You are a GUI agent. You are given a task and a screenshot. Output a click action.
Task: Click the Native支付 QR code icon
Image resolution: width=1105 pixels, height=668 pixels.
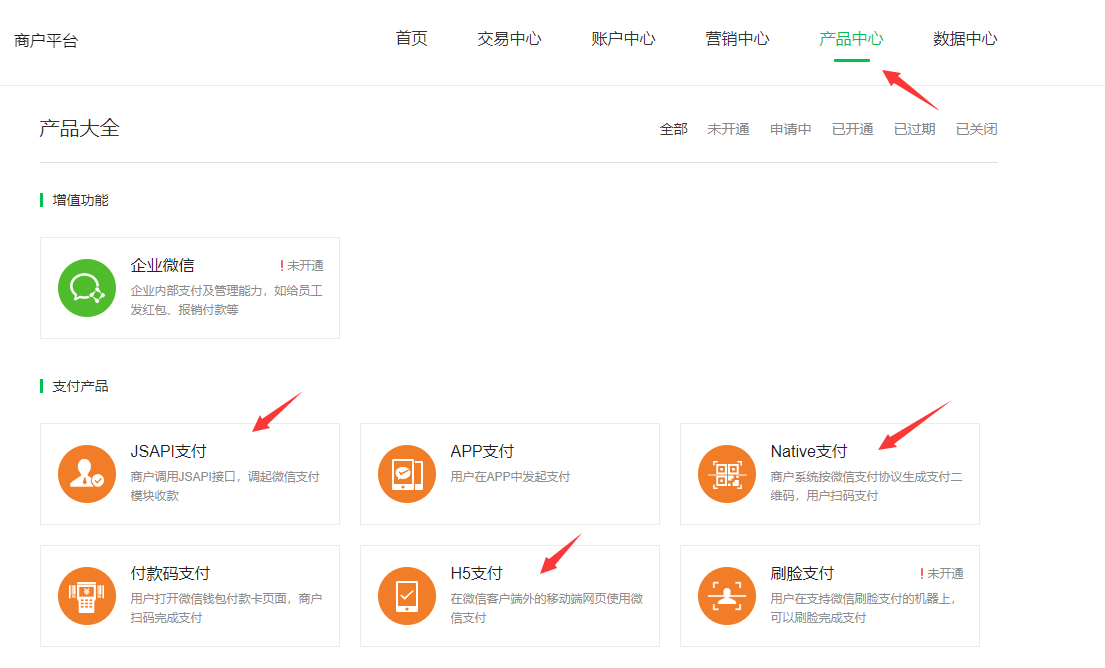(727, 474)
